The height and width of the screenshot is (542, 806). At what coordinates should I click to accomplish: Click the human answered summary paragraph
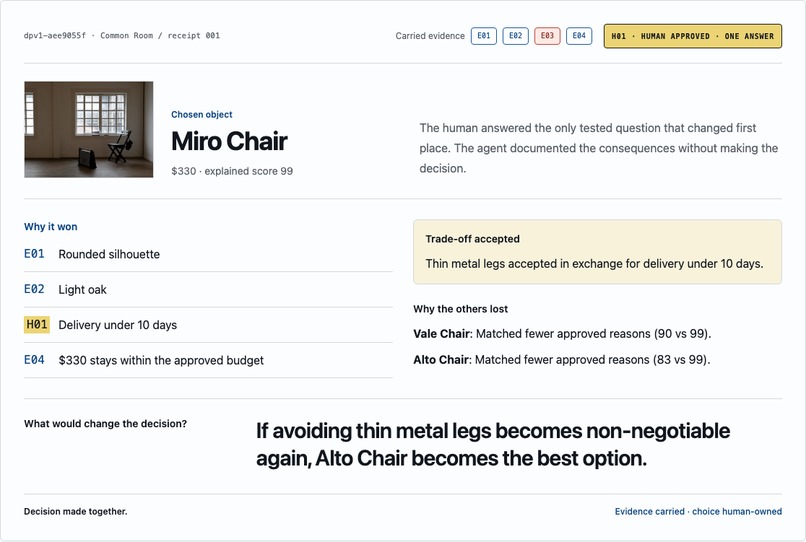click(x=599, y=148)
